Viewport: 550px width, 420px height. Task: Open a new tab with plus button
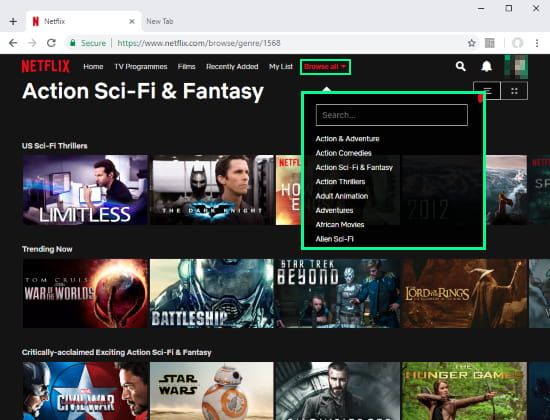pos(13,21)
